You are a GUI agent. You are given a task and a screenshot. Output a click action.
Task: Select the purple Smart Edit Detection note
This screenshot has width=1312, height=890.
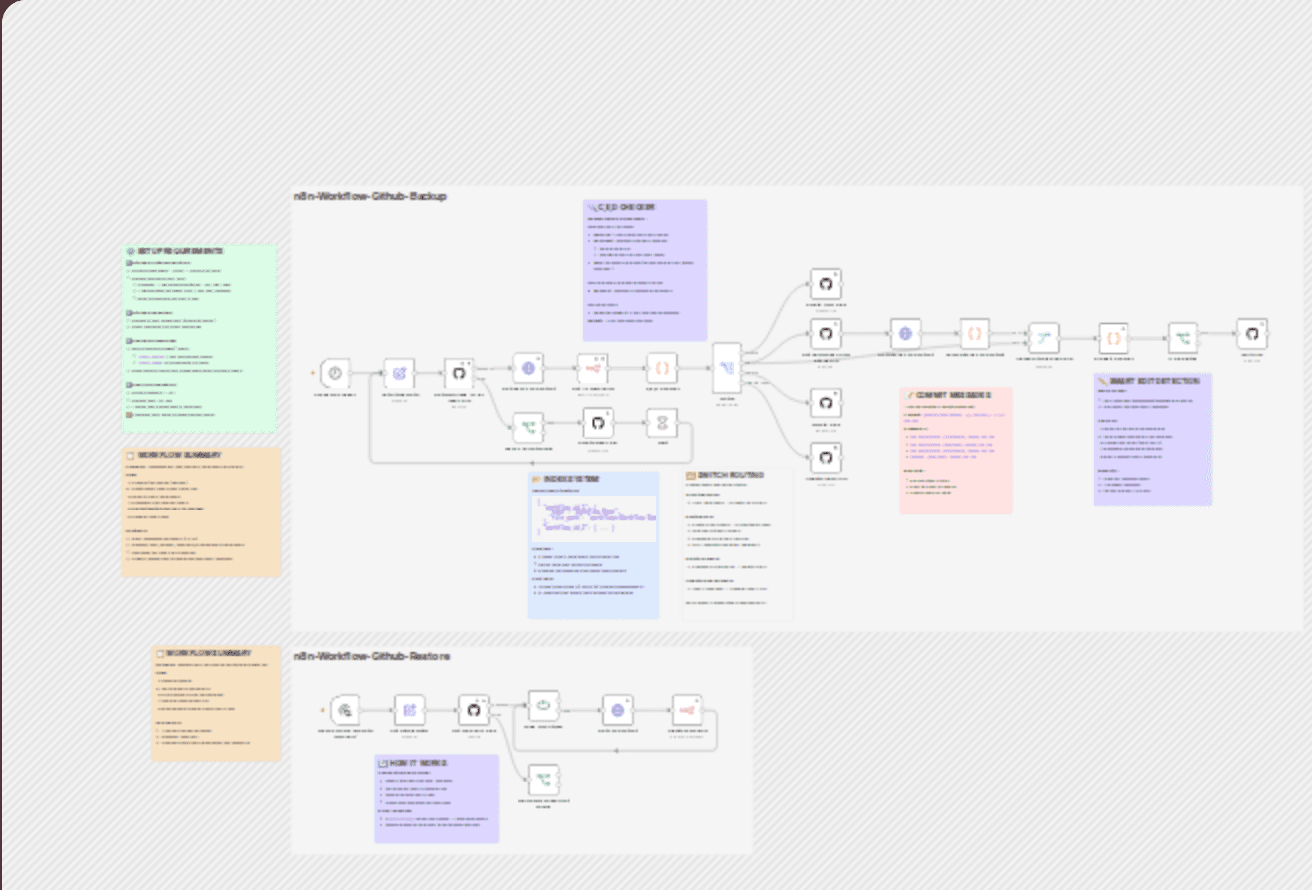coord(1152,439)
